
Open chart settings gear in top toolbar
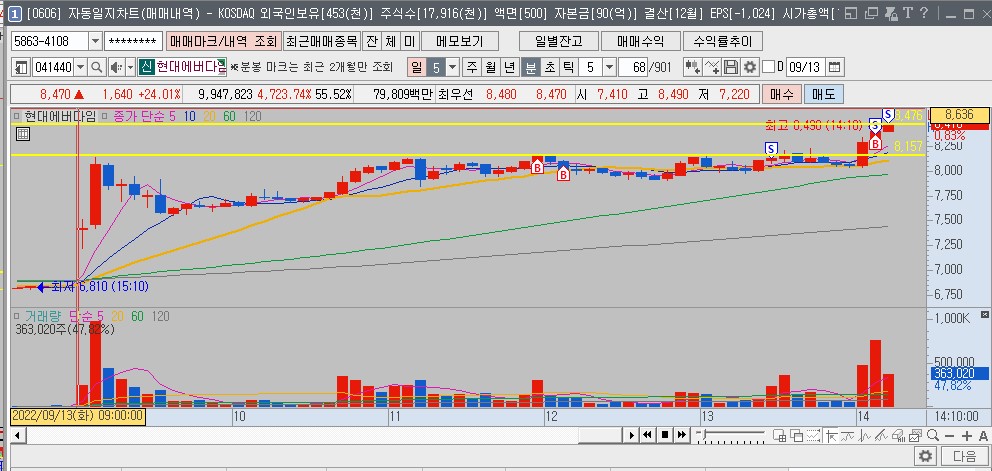750,67
